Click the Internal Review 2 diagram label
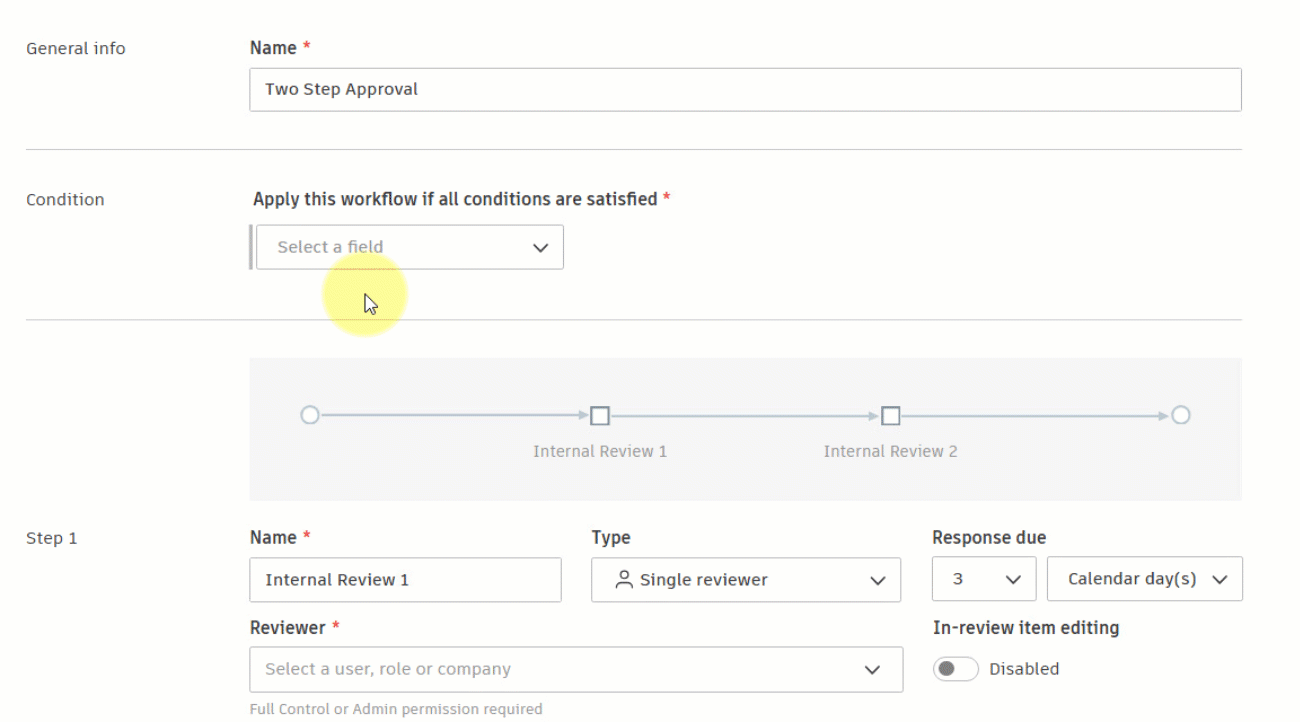1300x722 pixels. [x=890, y=451]
